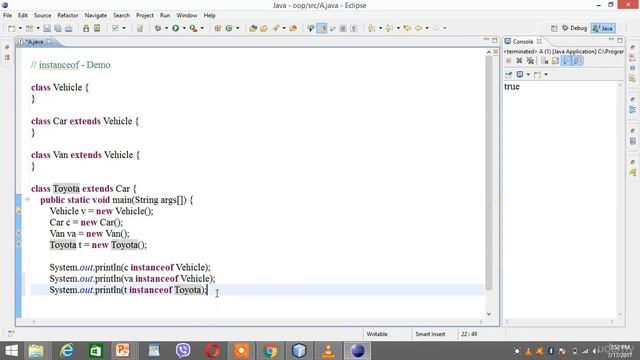Collapse the main method fold marker
This screenshot has width=640, height=360.
tap(27, 199)
